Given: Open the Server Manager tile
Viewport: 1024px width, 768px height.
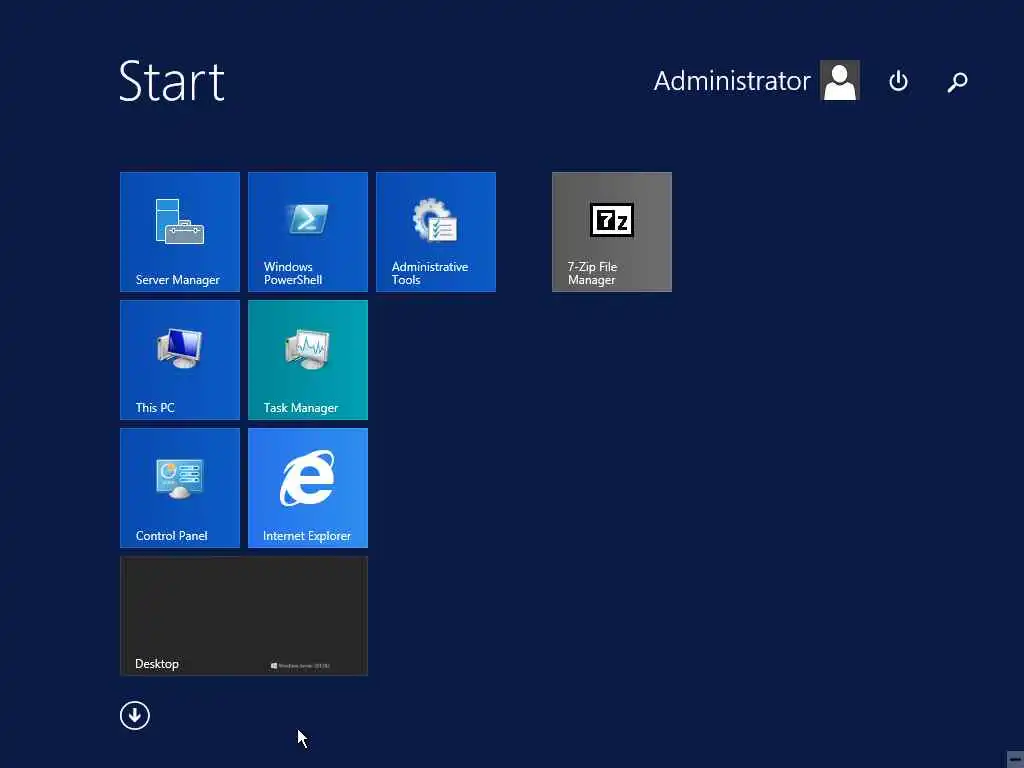Looking at the screenshot, I should tap(180, 232).
